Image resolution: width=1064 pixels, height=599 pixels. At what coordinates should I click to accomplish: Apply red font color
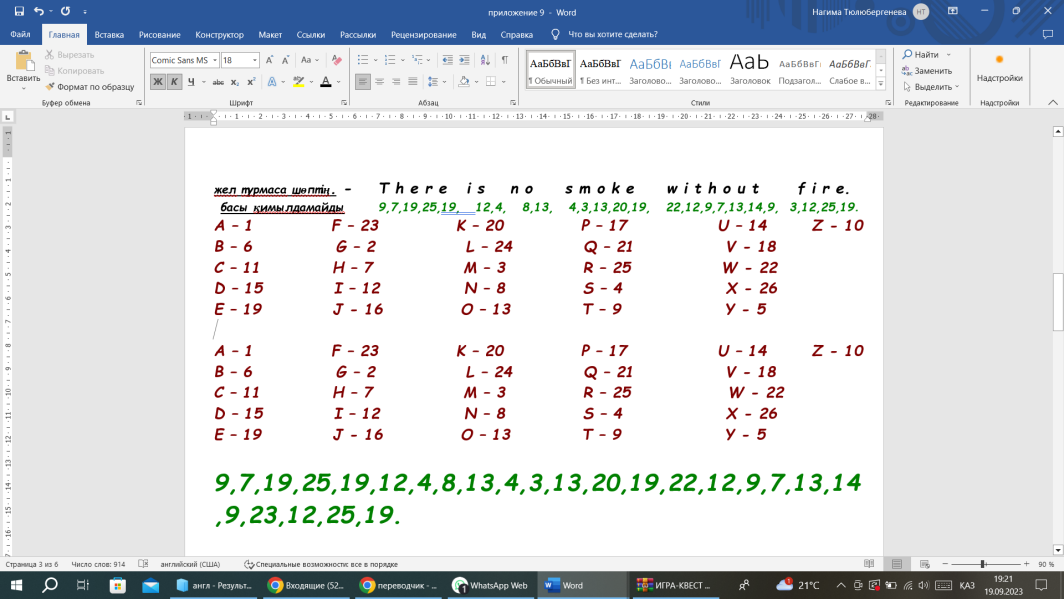click(326, 81)
